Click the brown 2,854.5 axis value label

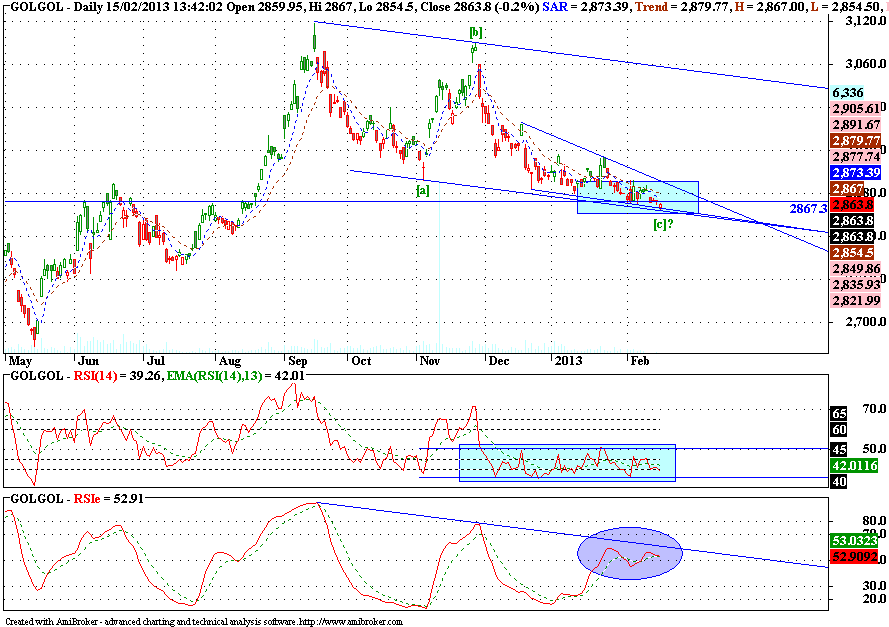click(853, 252)
